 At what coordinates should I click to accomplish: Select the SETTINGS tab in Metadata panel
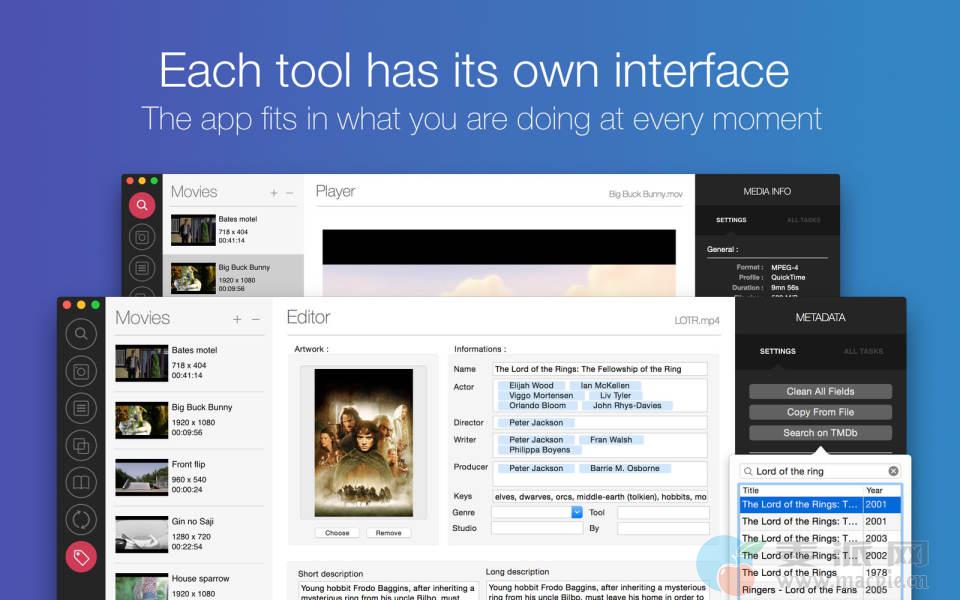pyautogui.click(x=777, y=351)
